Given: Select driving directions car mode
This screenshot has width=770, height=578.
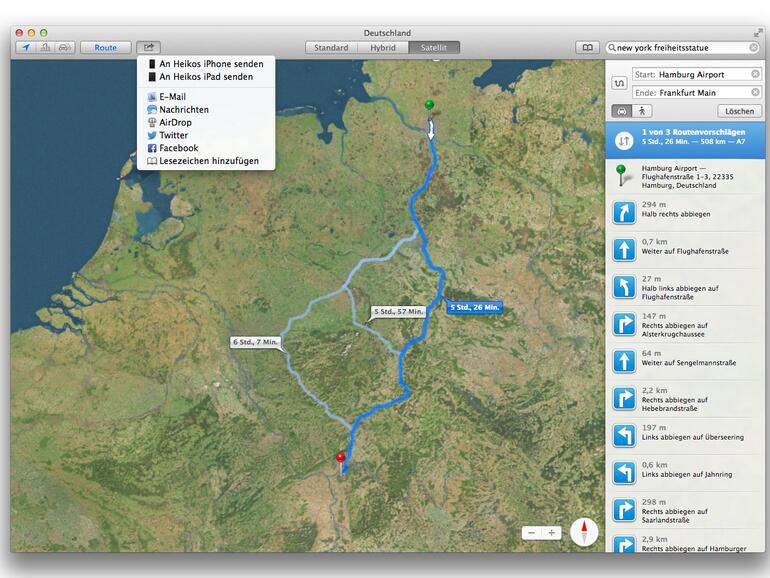Looking at the screenshot, I should 622,111.
